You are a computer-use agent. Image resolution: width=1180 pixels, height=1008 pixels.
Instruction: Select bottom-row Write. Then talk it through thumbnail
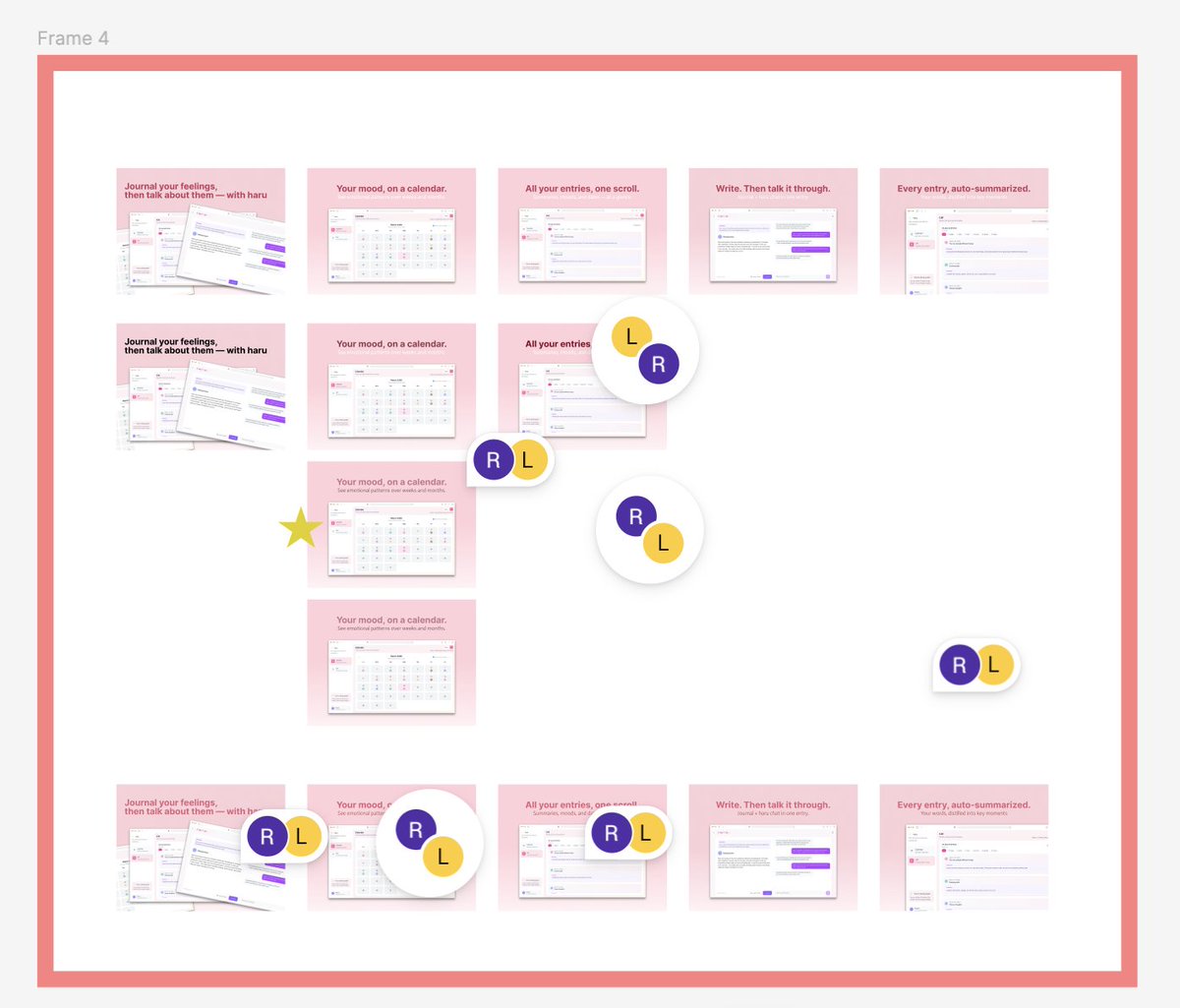point(773,847)
